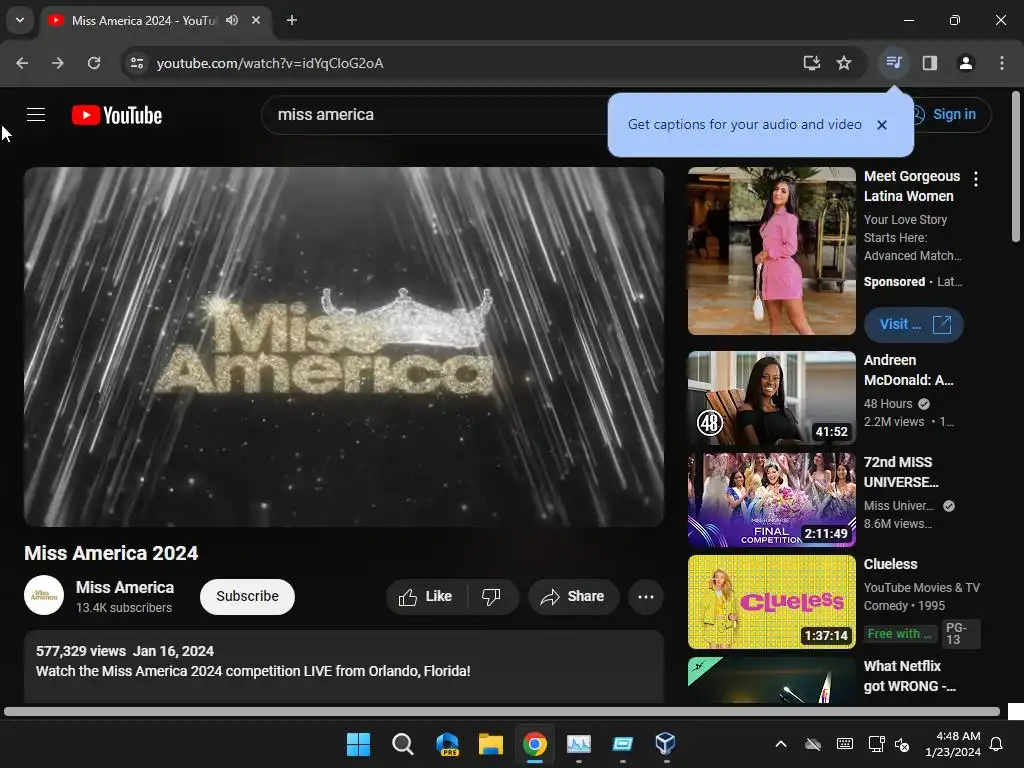Click the volume muted icon in system tray

tap(902, 744)
